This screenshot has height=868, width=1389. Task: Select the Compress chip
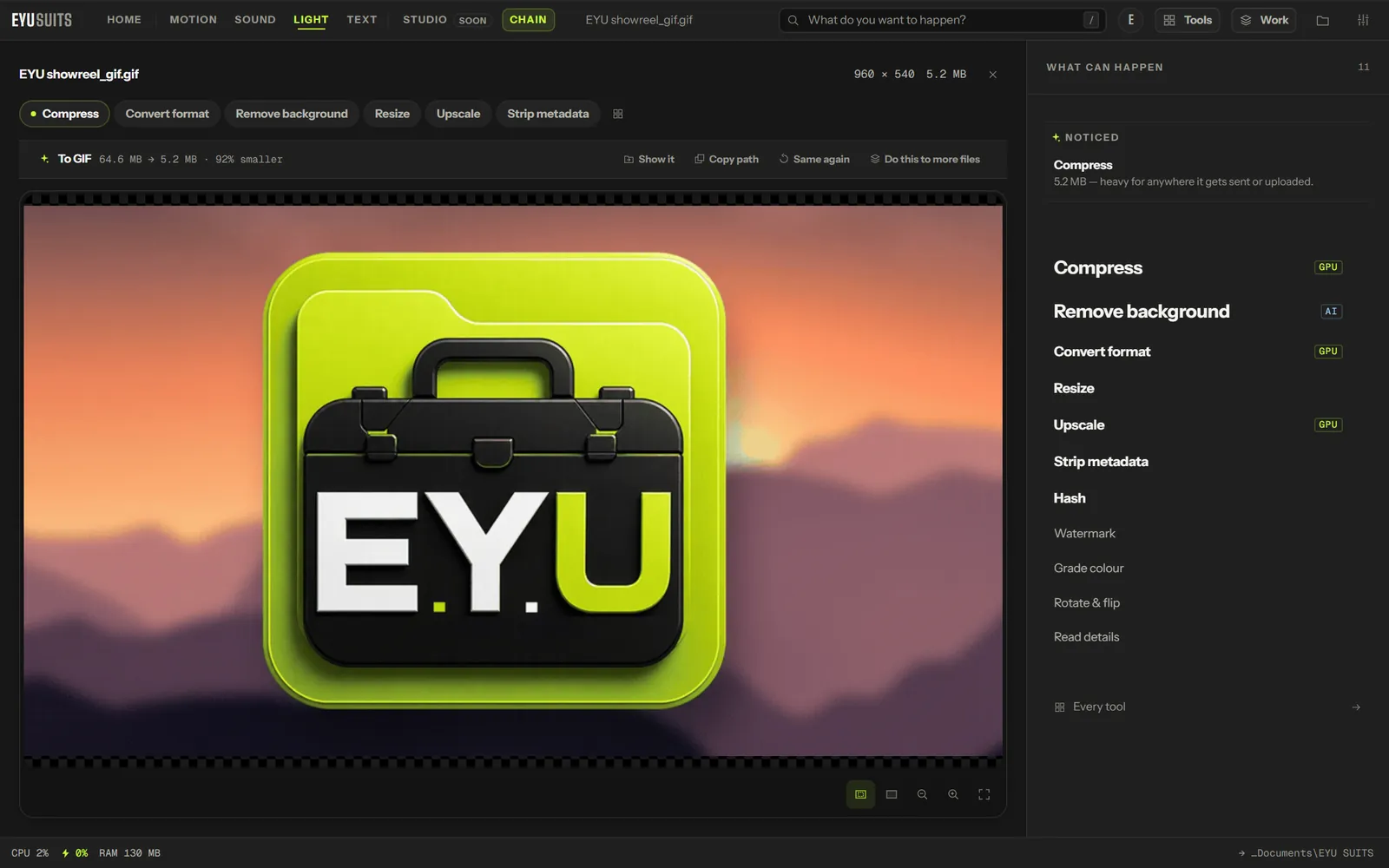pos(65,114)
